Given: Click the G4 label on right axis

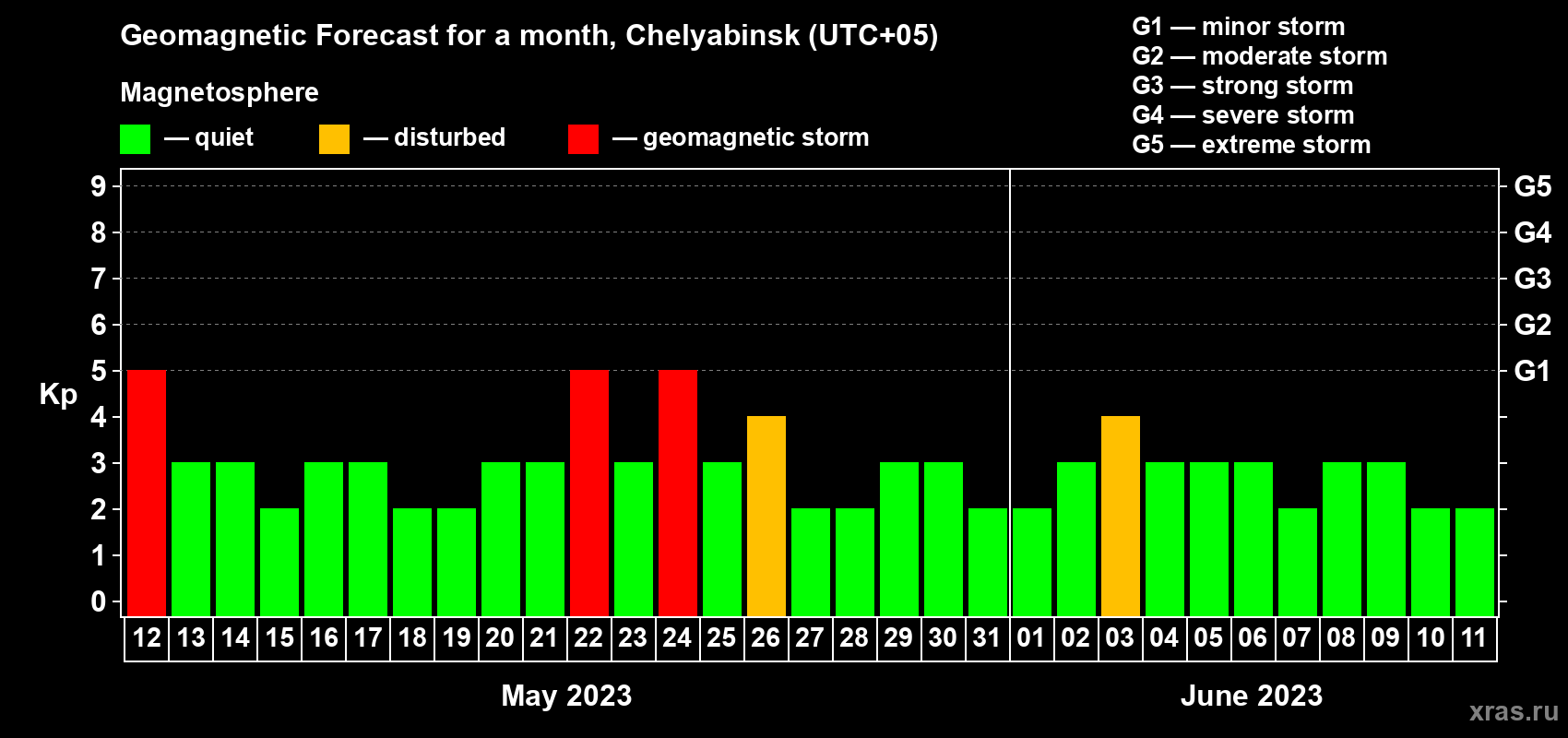Looking at the screenshot, I should pyautogui.click(x=1533, y=232).
